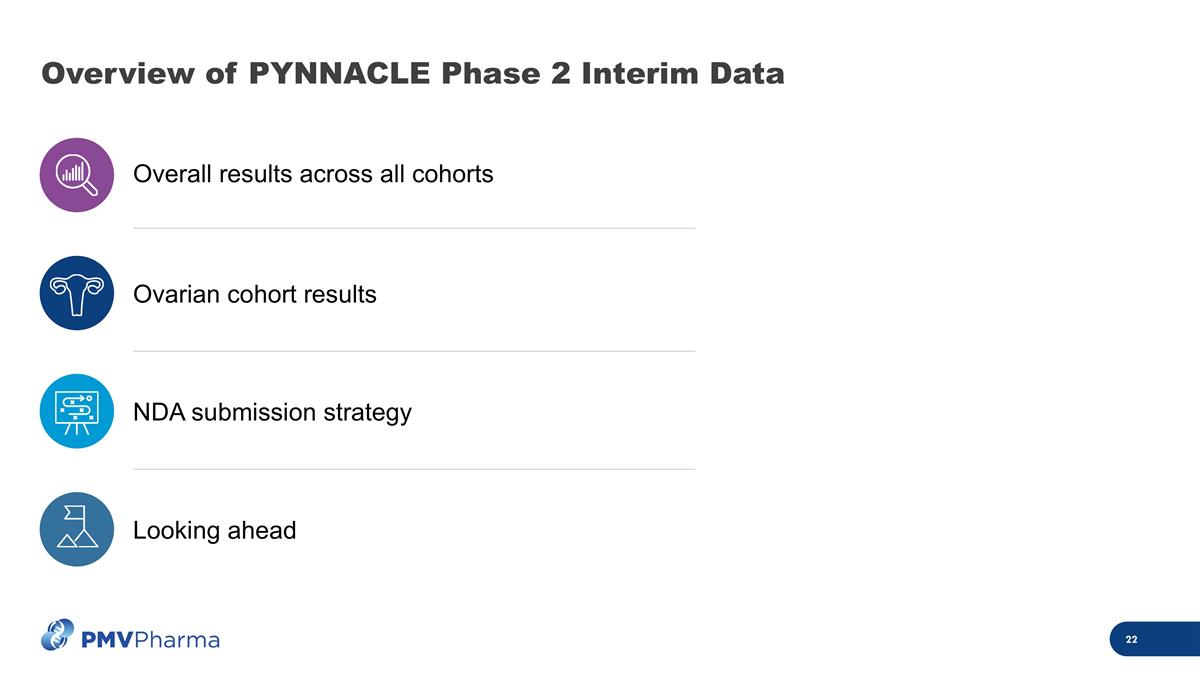The height and width of the screenshot is (675, 1200).
Task: Go to "NDA submission strategy" section
Action: point(272,412)
